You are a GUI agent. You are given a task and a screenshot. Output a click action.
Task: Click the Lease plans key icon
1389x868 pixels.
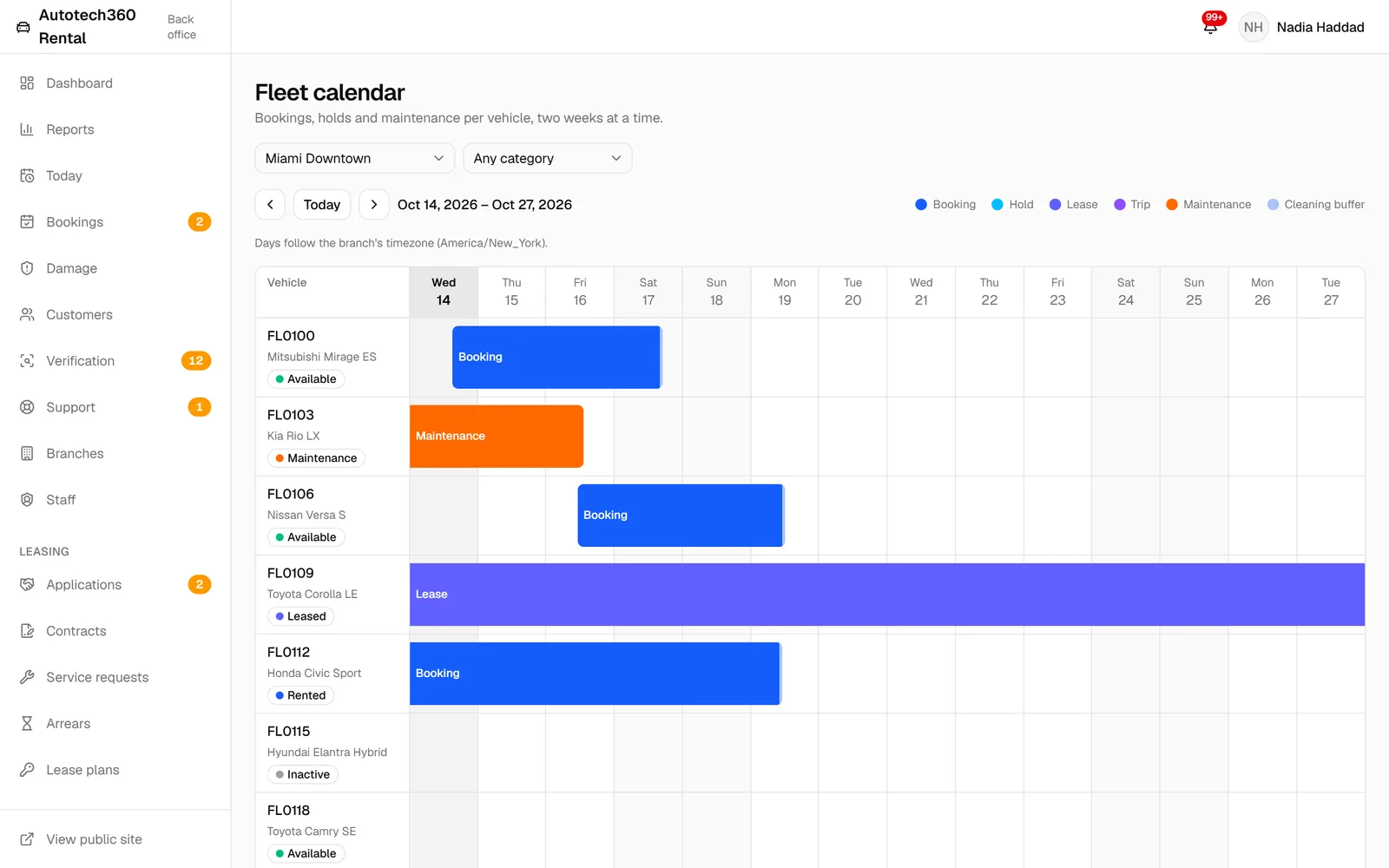point(27,770)
